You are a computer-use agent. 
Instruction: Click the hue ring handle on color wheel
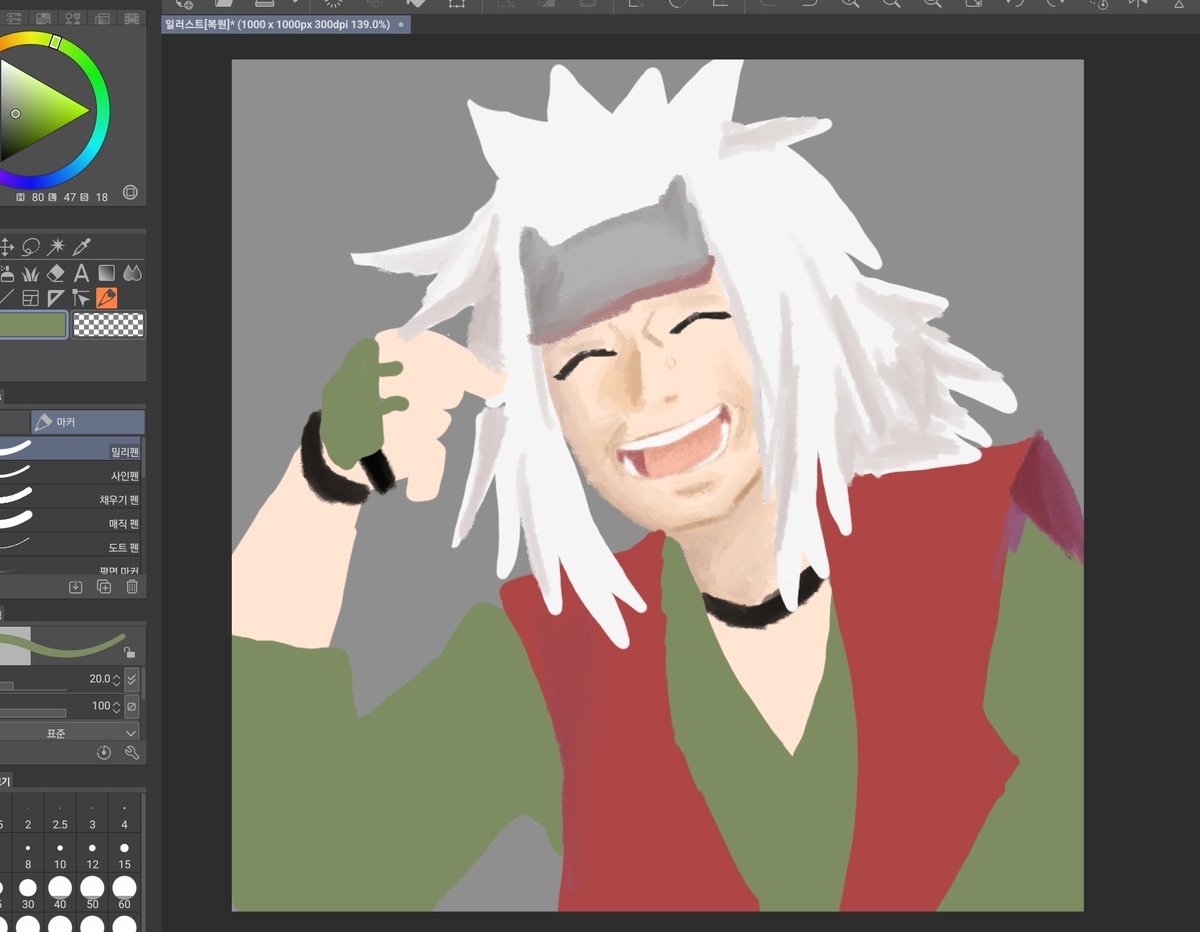point(57,43)
